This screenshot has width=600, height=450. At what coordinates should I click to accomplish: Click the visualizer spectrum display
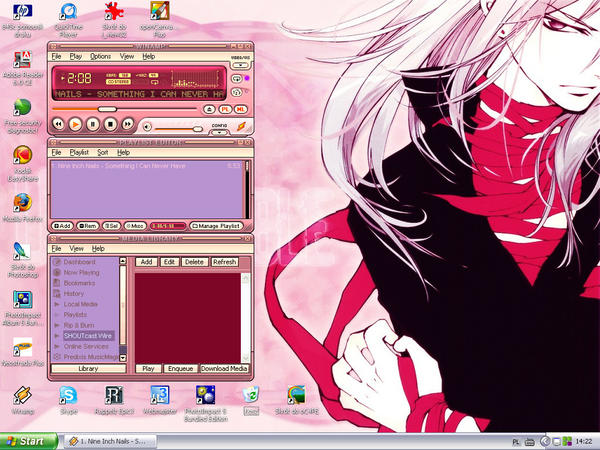[197, 80]
